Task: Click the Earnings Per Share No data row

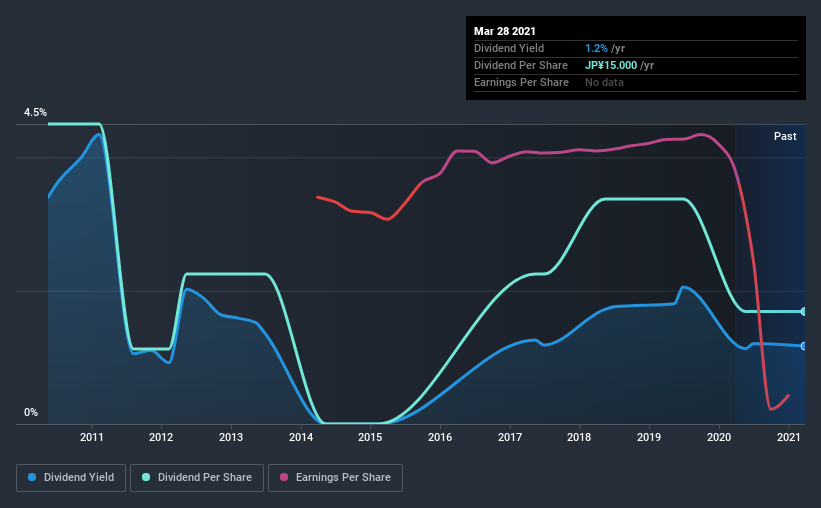Action: tap(636, 82)
